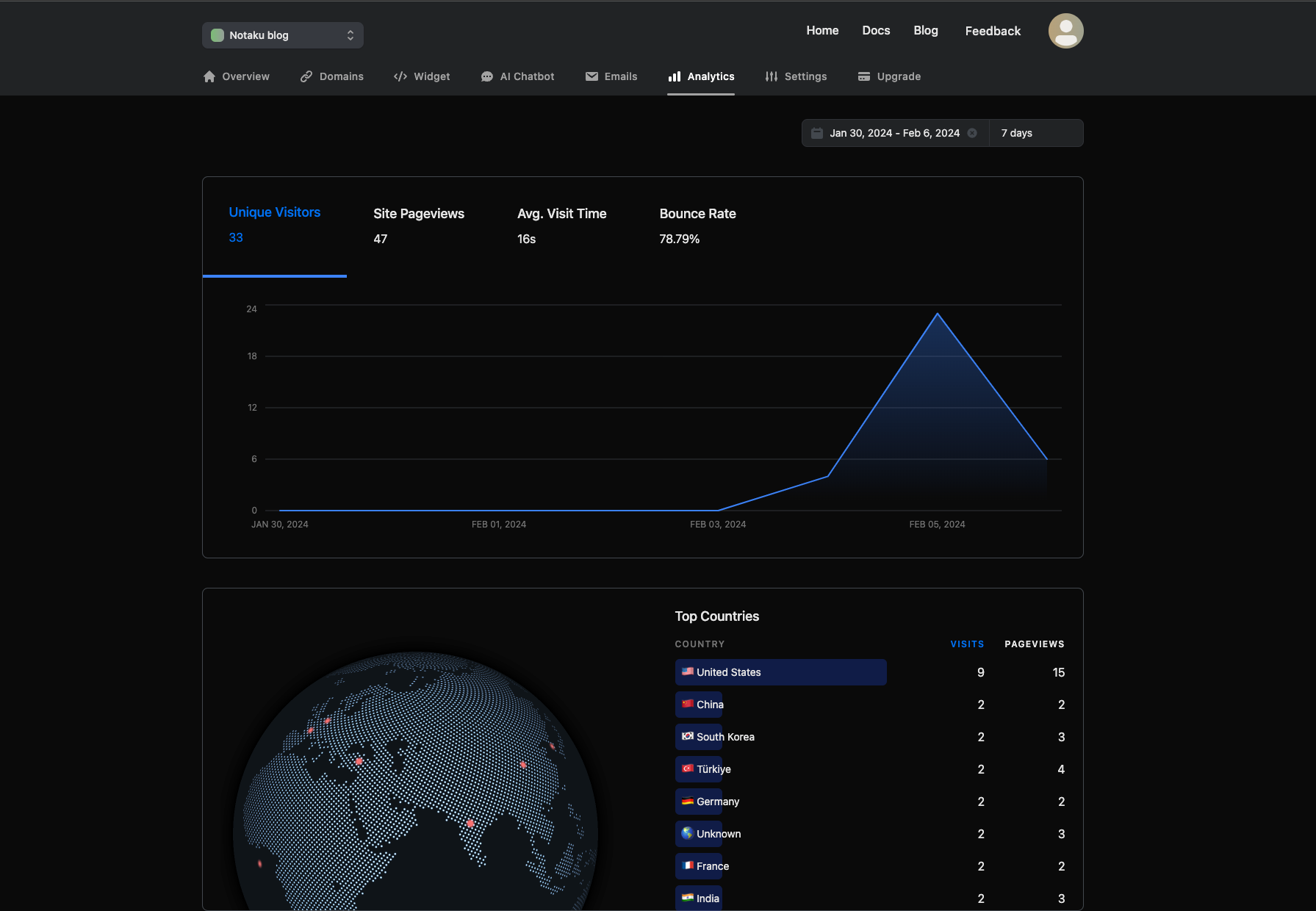Viewport: 1316px width, 911px height.
Task: Click the Upgrade credit card icon
Action: 864,76
